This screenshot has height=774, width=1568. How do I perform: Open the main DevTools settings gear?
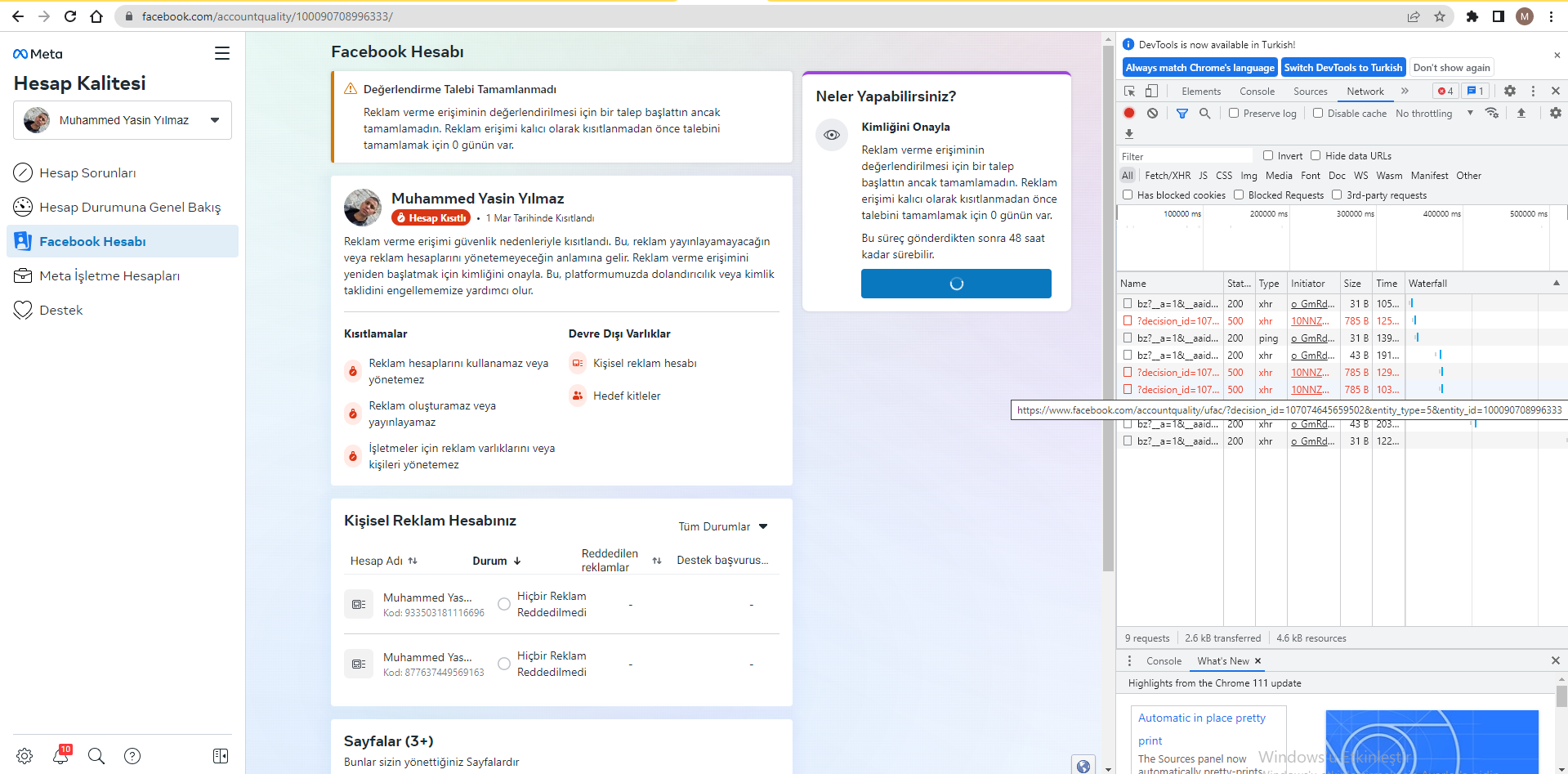[1510, 91]
